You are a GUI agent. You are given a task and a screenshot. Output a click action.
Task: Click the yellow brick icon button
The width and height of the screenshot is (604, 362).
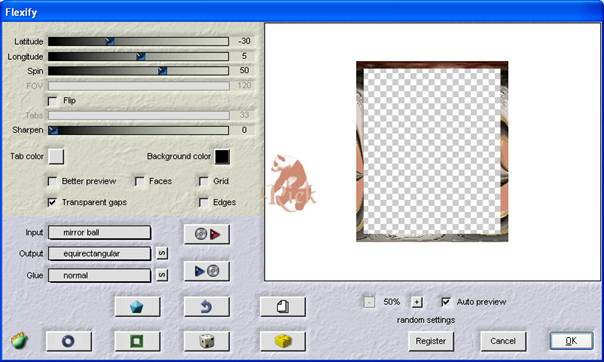(283, 341)
